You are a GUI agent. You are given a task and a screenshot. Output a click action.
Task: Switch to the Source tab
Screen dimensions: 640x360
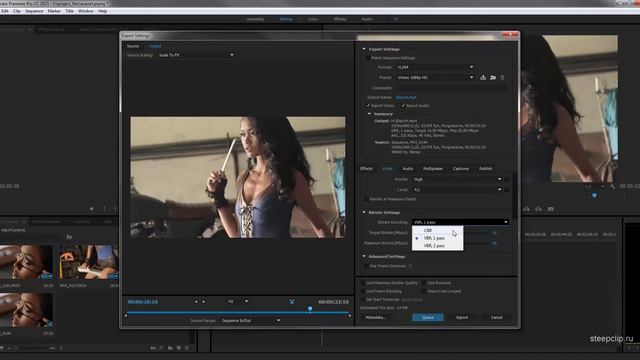[133, 46]
